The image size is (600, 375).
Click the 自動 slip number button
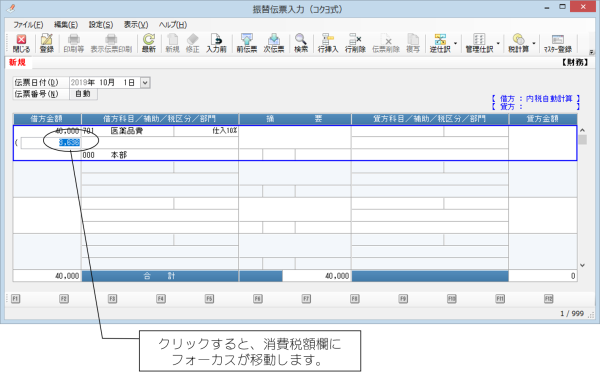(83, 94)
